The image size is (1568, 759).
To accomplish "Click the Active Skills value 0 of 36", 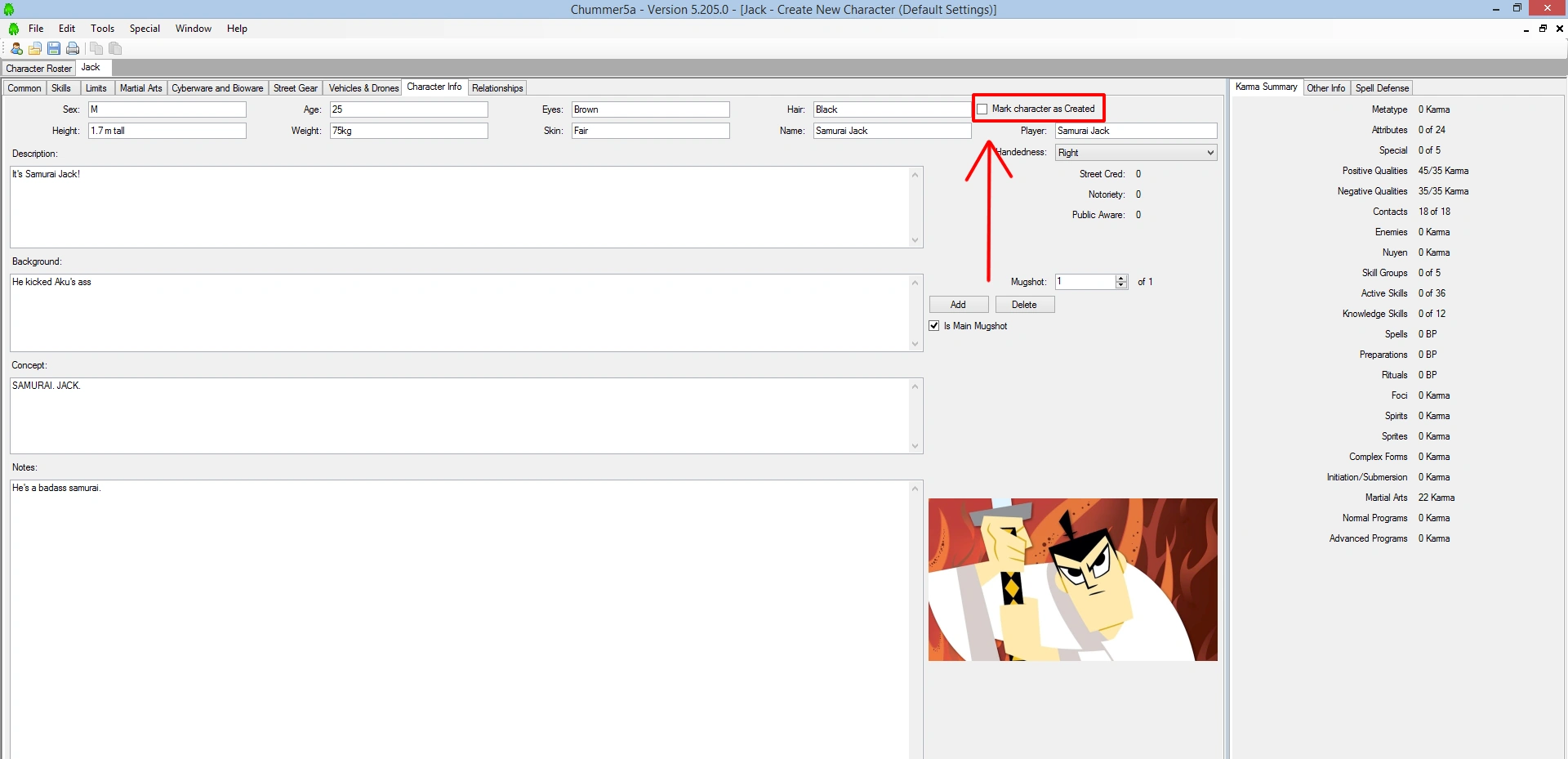I will 1432,293.
